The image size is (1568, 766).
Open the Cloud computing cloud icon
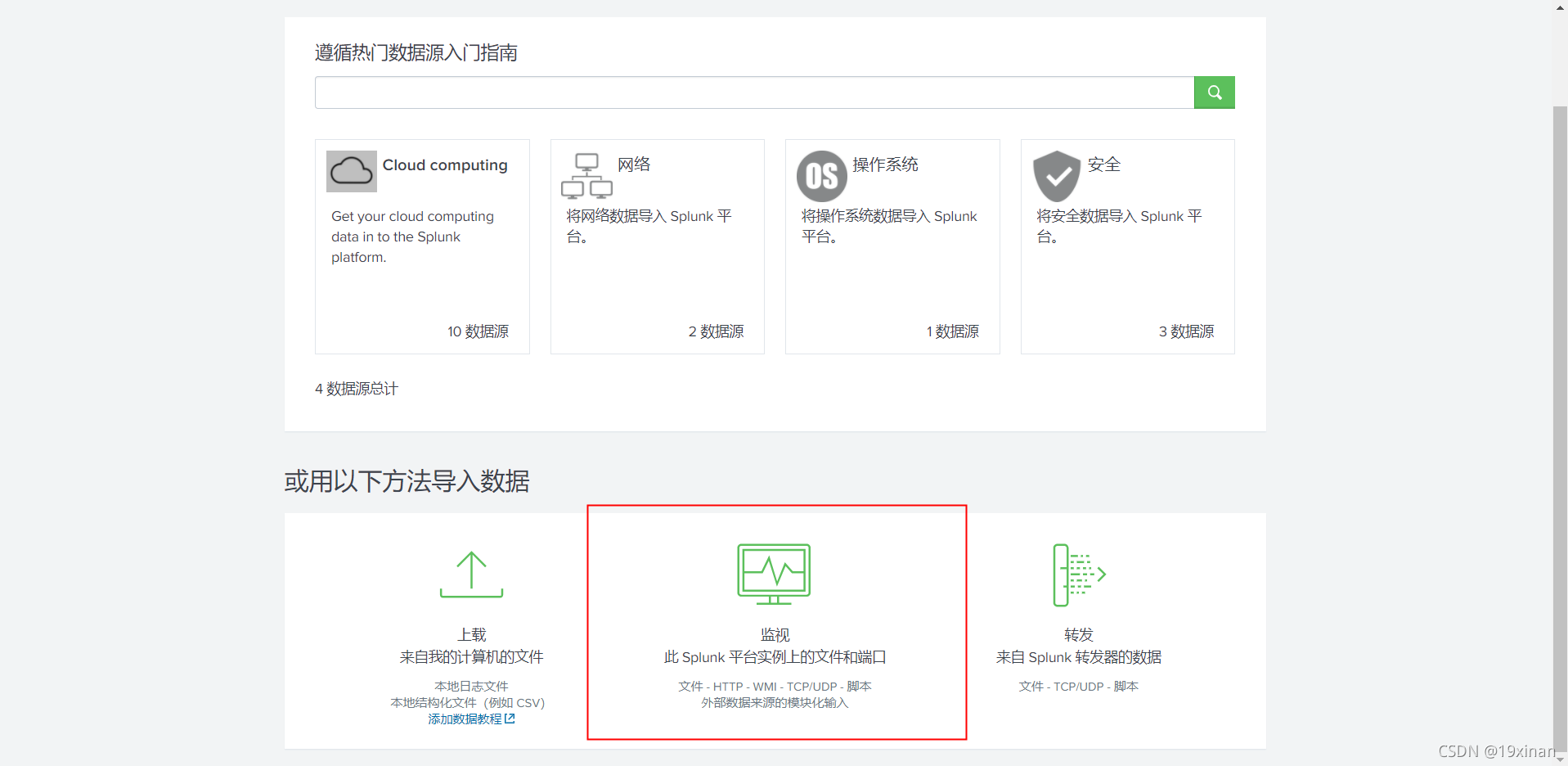pos(352,171)
